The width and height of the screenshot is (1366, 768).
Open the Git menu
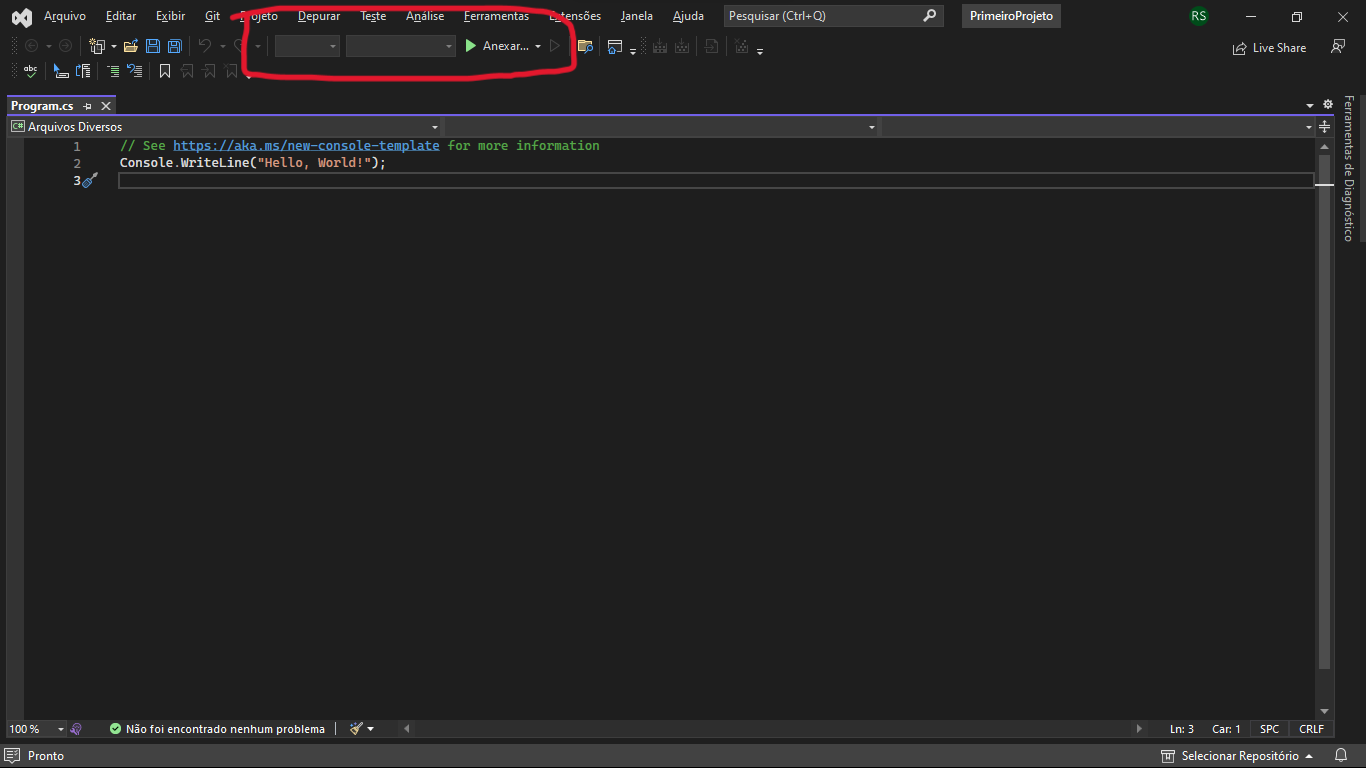point(212,16)
